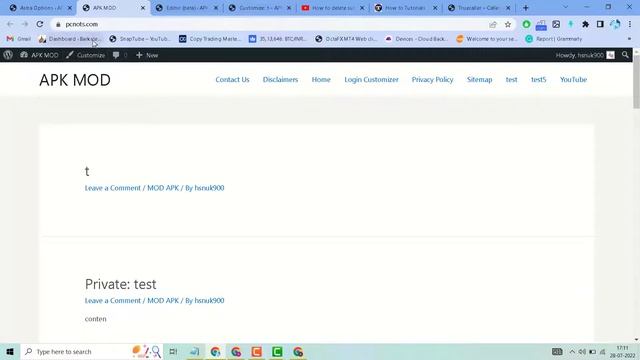This screenshot has width=640, height=360.
Task: Focus the 'Type here to search' taskbar box
Action: point(91,351)
